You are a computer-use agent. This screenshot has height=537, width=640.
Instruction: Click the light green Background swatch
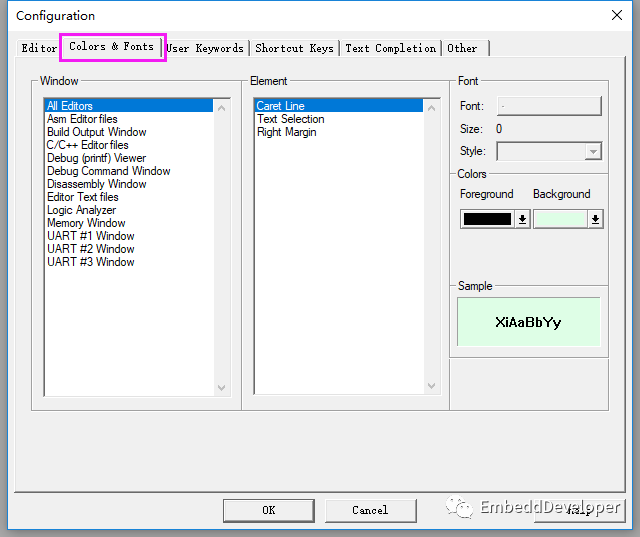pos(560,219)
